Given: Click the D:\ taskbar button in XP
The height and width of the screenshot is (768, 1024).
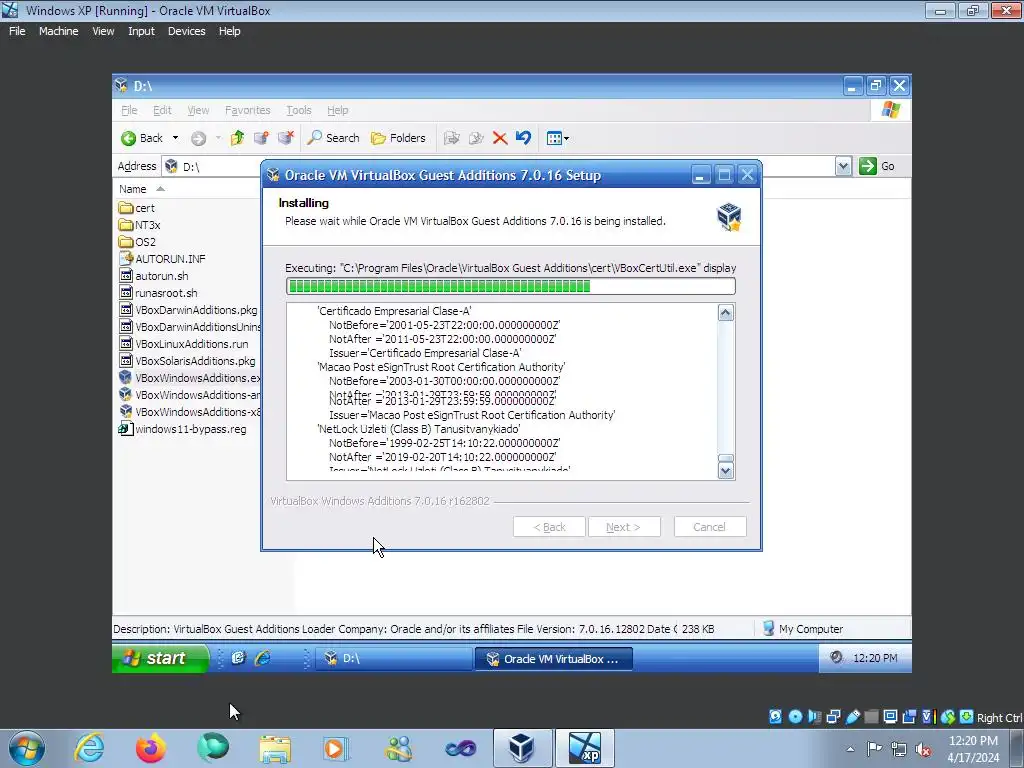Looking at the screenshot, I should pyautogui.click(x=393, y=658).
